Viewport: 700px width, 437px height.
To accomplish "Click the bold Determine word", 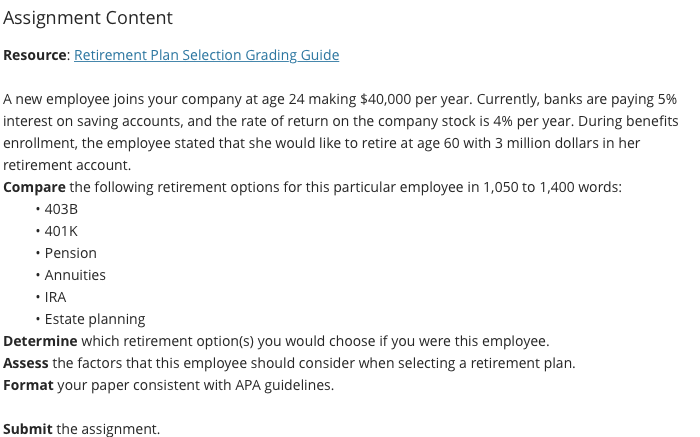I will 40,341.
